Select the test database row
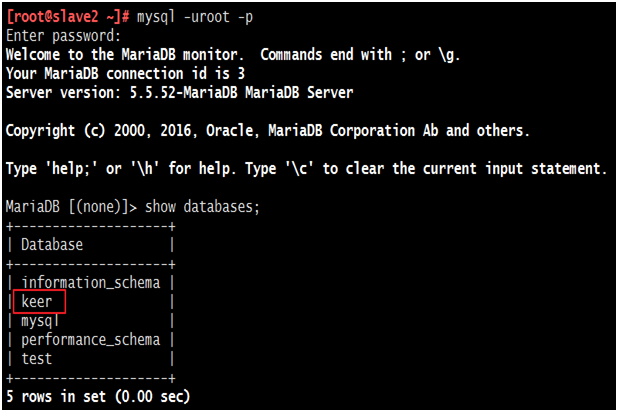Image resolution: width=618 pixels, height=412 pixels. click(x=36, y=358)
